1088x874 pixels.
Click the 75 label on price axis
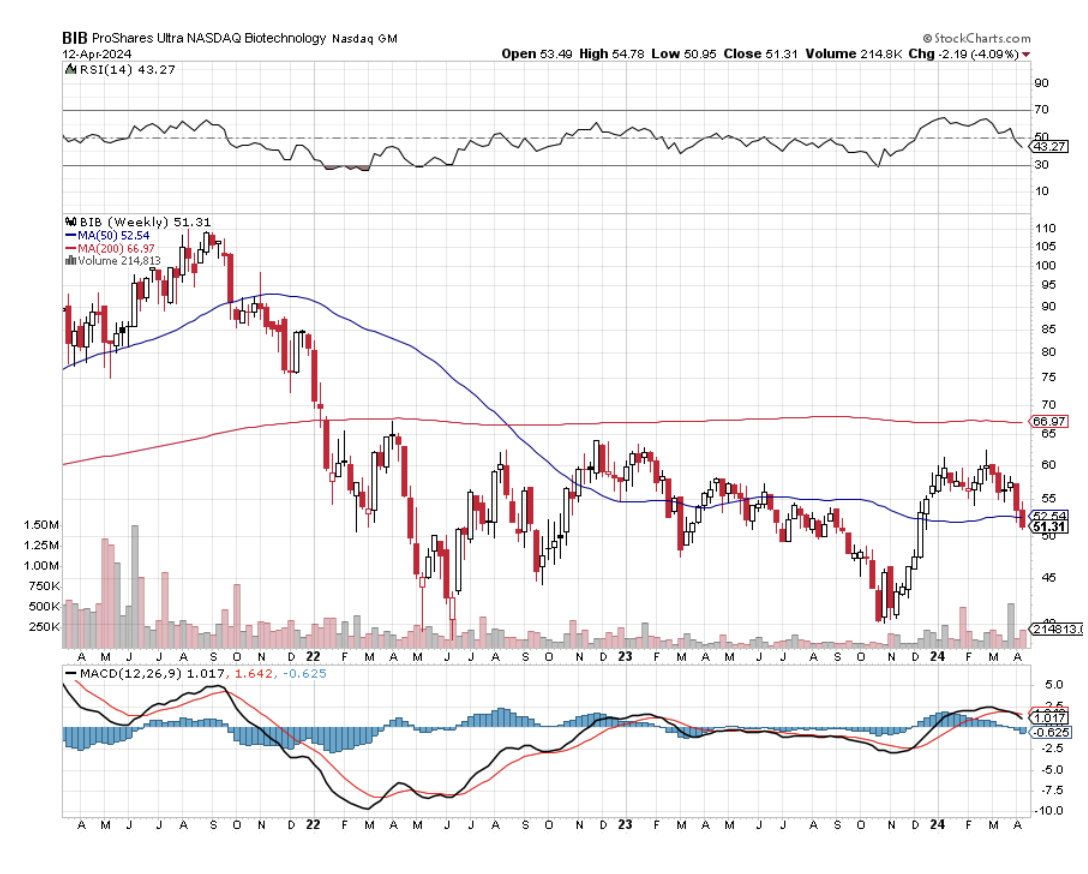(x=1048, y=377)
